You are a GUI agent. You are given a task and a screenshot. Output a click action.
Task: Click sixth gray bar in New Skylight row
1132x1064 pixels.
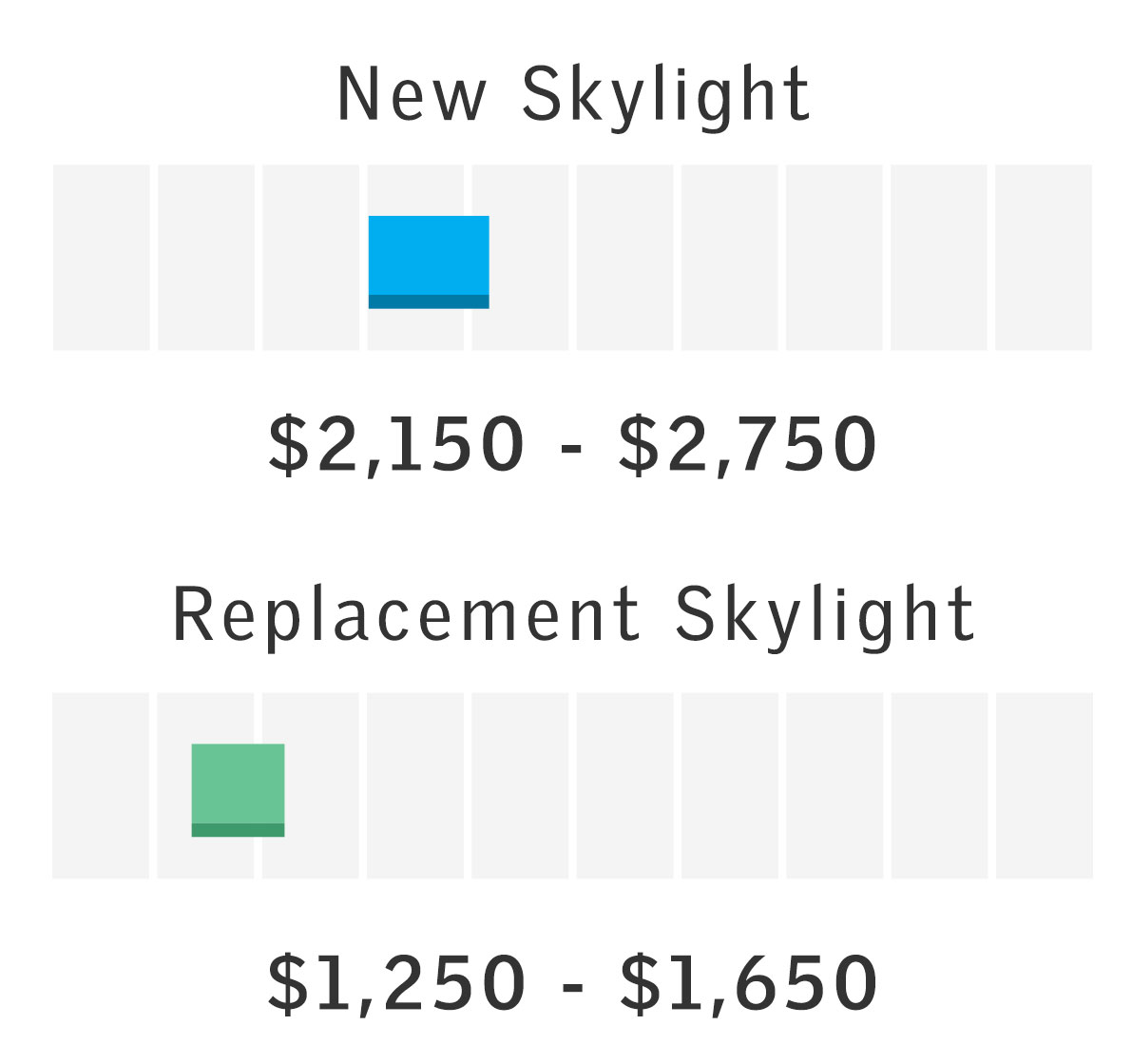click(624, 258)
